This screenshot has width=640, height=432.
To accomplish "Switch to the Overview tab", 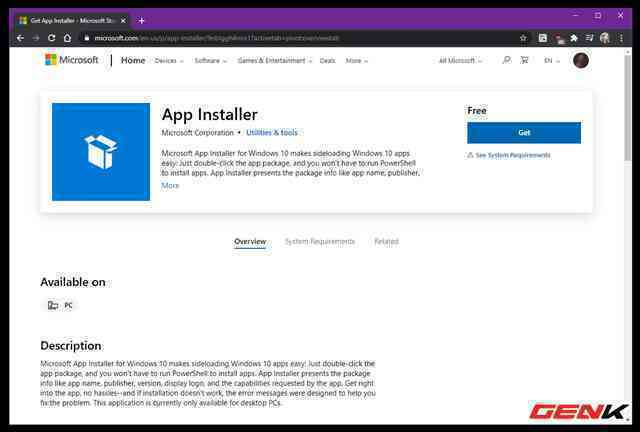I will [250, 242].
